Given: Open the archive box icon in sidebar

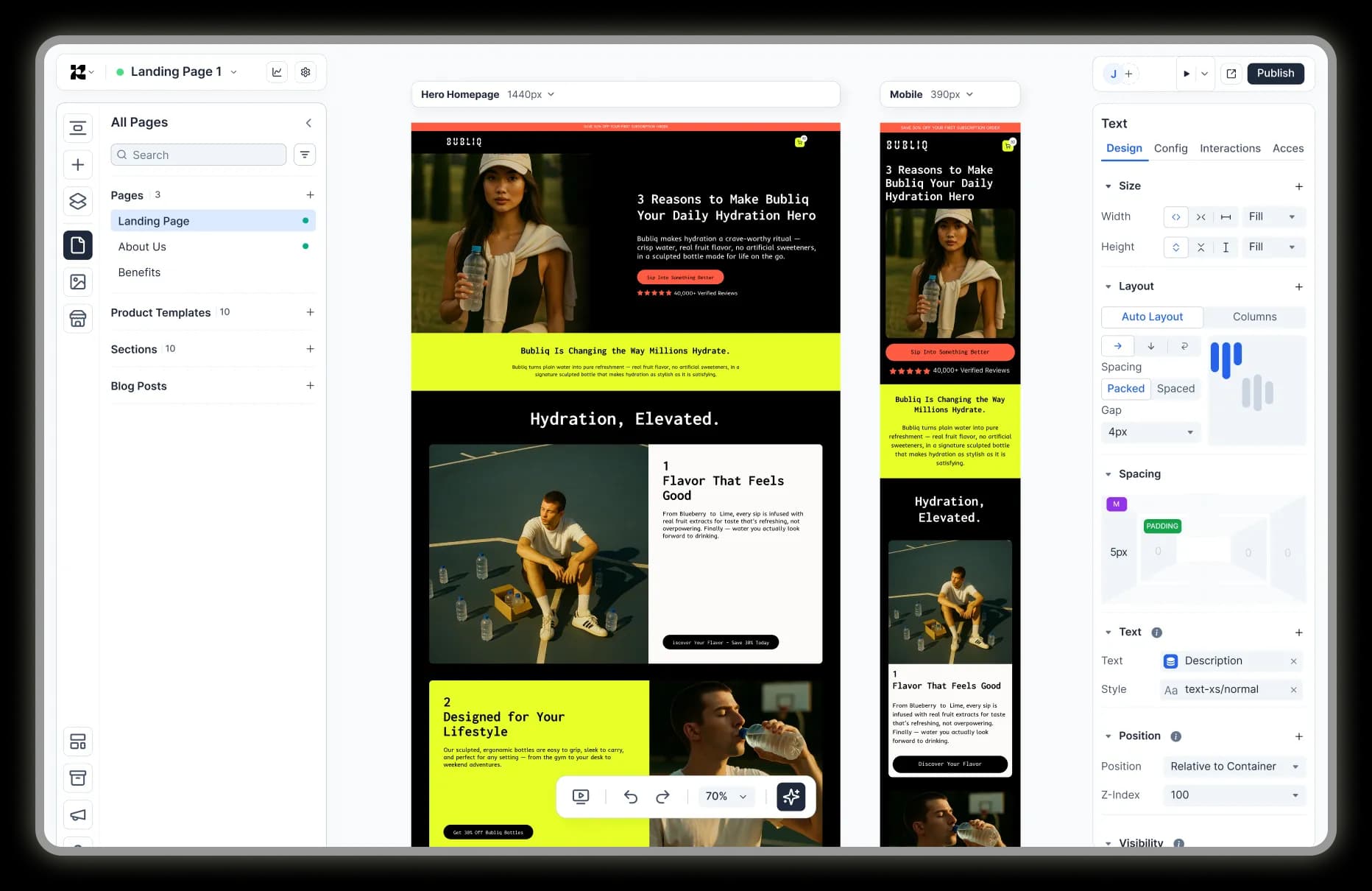Looking at the screenshot, I should coord(78,778).
